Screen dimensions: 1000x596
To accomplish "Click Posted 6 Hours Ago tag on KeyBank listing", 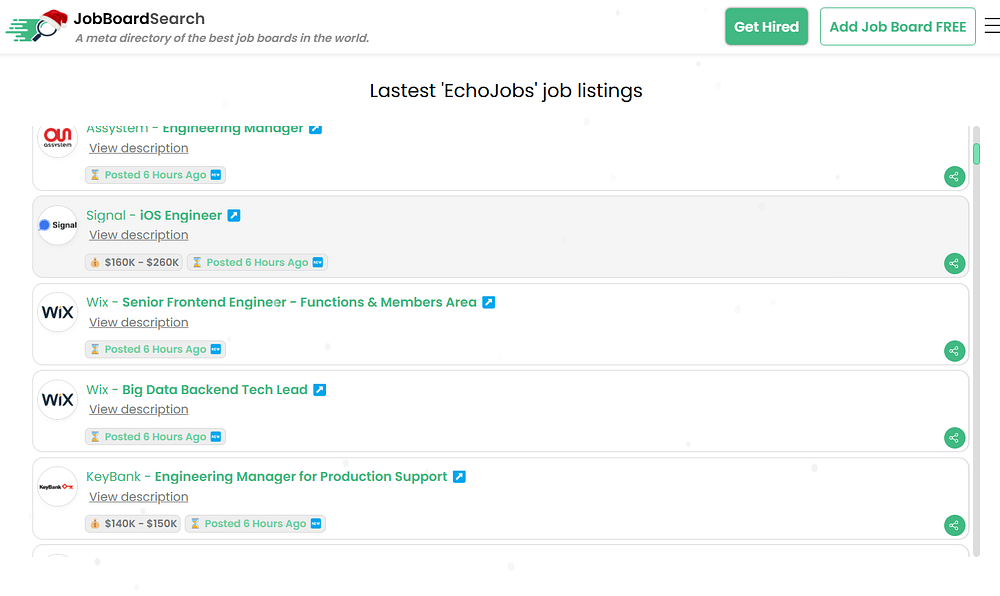I will click(255, 524).
